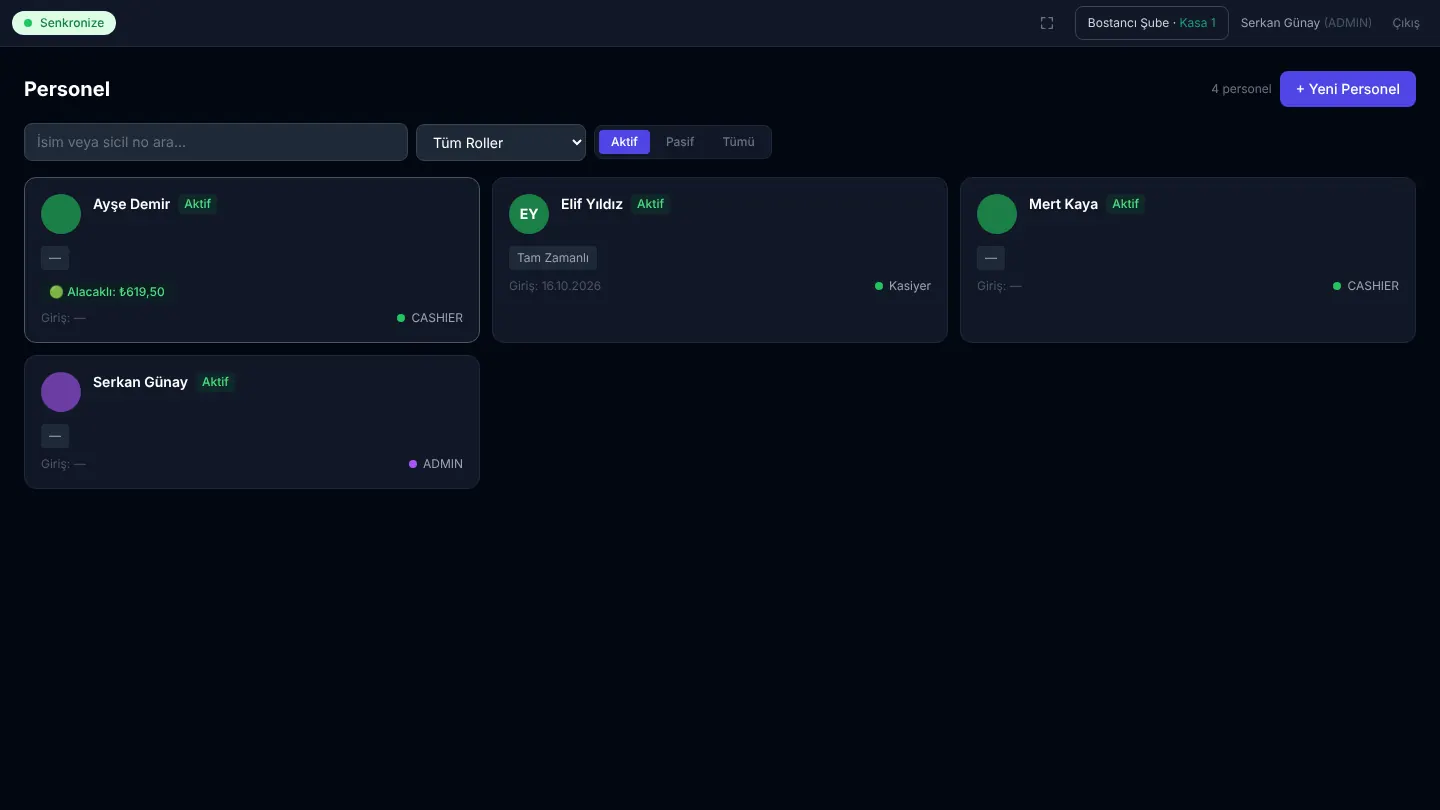Click Mert Kaya's green avatar
This screenshot has width=1440, height=810.
point(997,214)
